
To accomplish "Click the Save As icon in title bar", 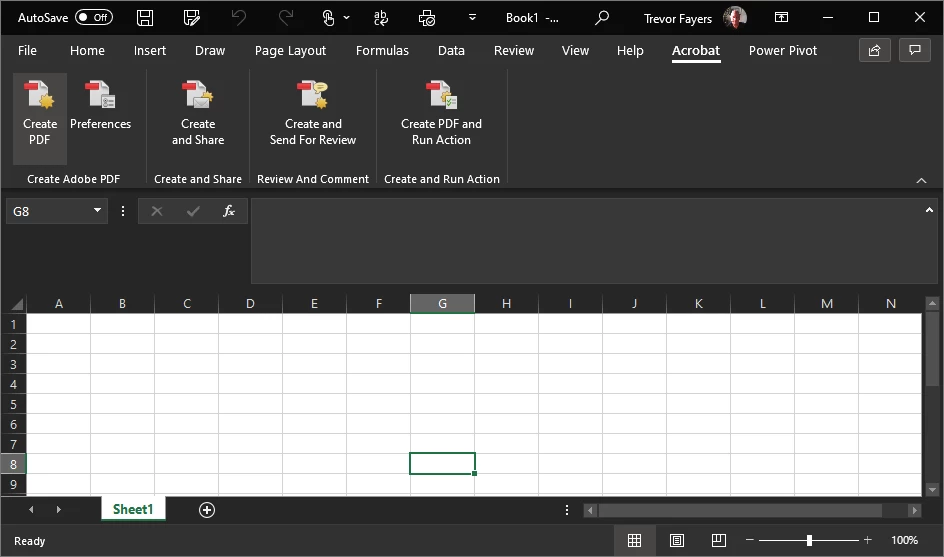I will pyautogui.click(x=191, y=18).
